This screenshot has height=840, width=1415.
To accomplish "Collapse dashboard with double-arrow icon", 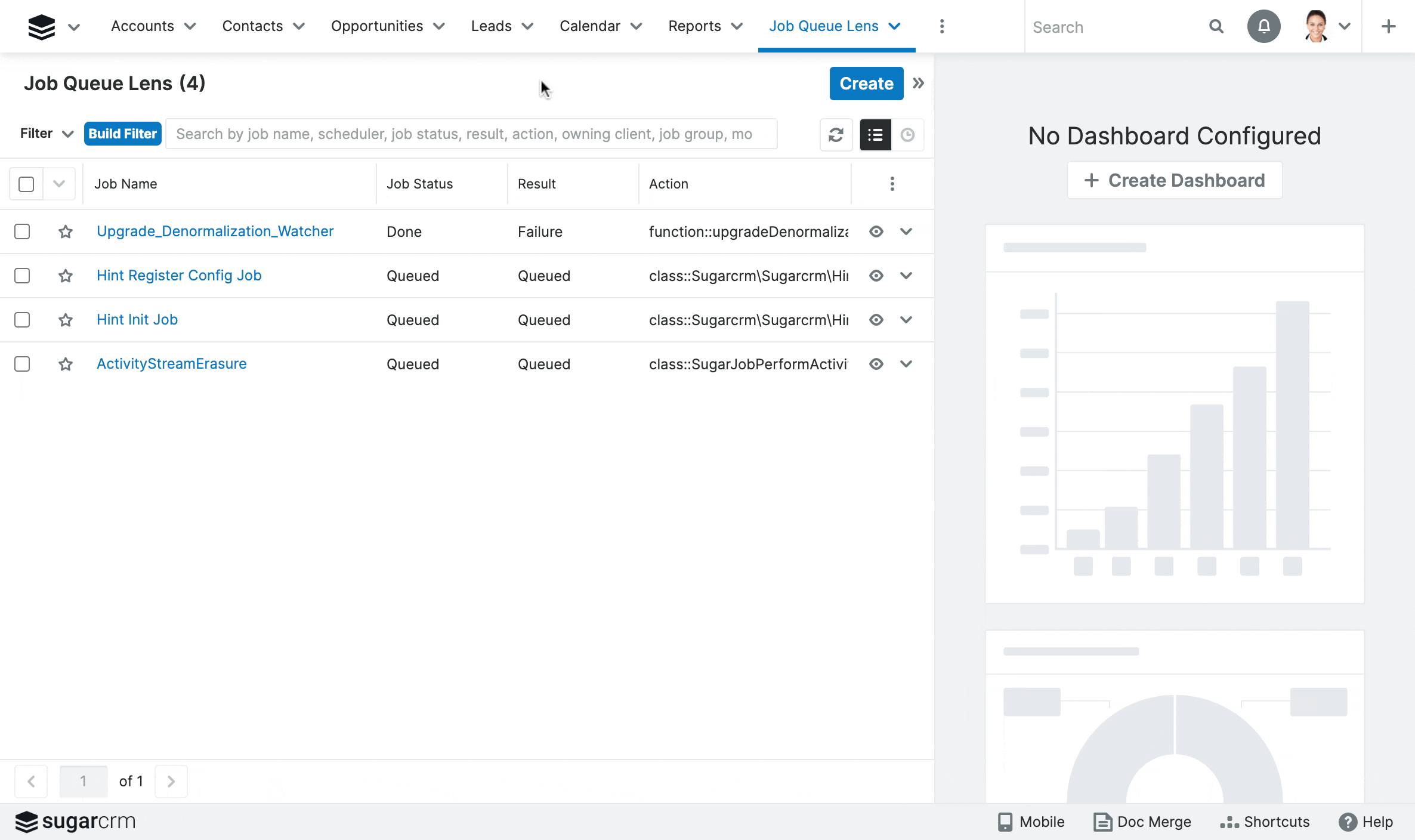I will point(919,84).
